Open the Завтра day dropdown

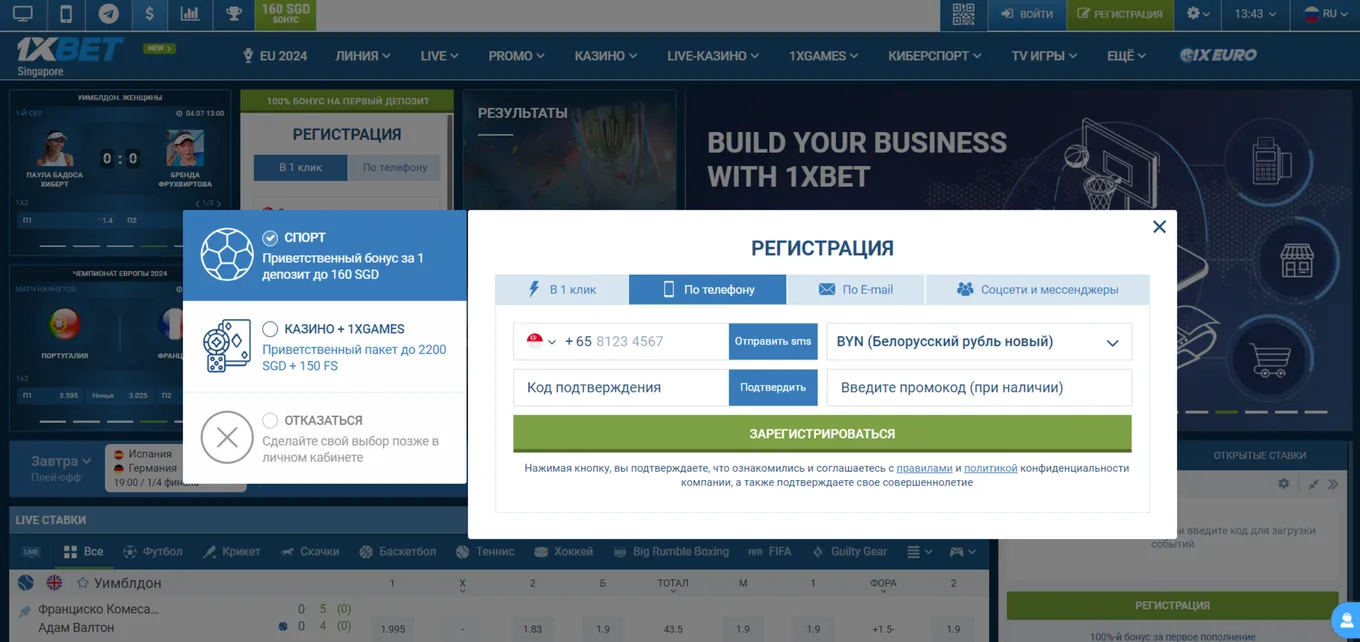tap(61, 461)
